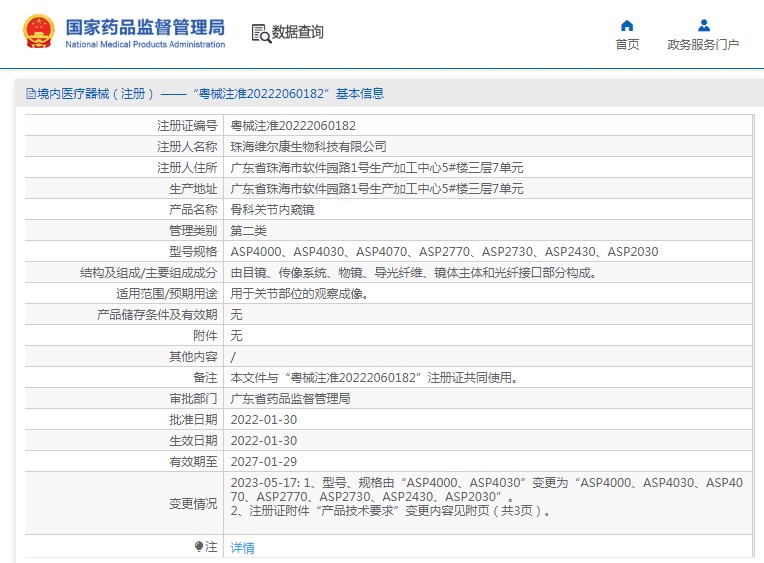Screen dimensions: 764x563
Task: Click the 生产地址 address value
Action: pyautogui.click(x=377, y=189)
